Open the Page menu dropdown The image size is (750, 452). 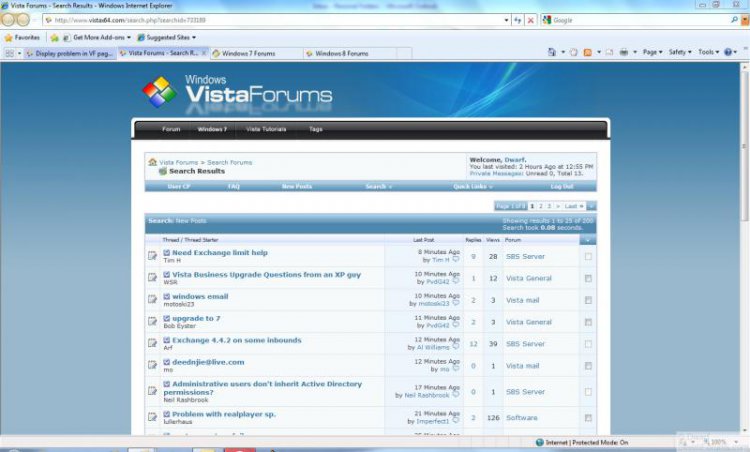point(652,52)
